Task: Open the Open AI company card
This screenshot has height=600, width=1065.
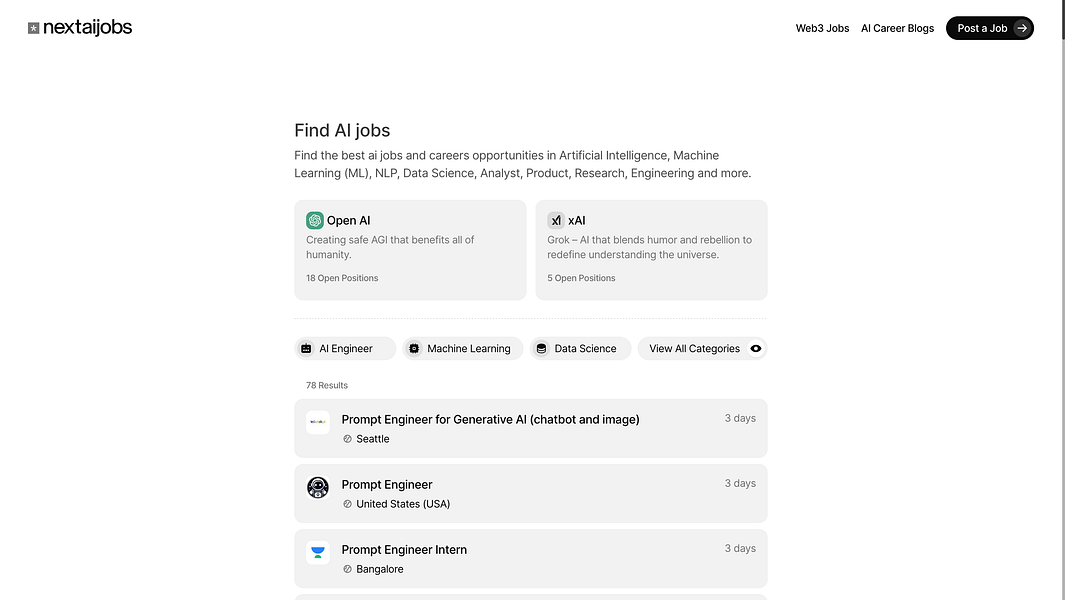Action: point(410,250)
